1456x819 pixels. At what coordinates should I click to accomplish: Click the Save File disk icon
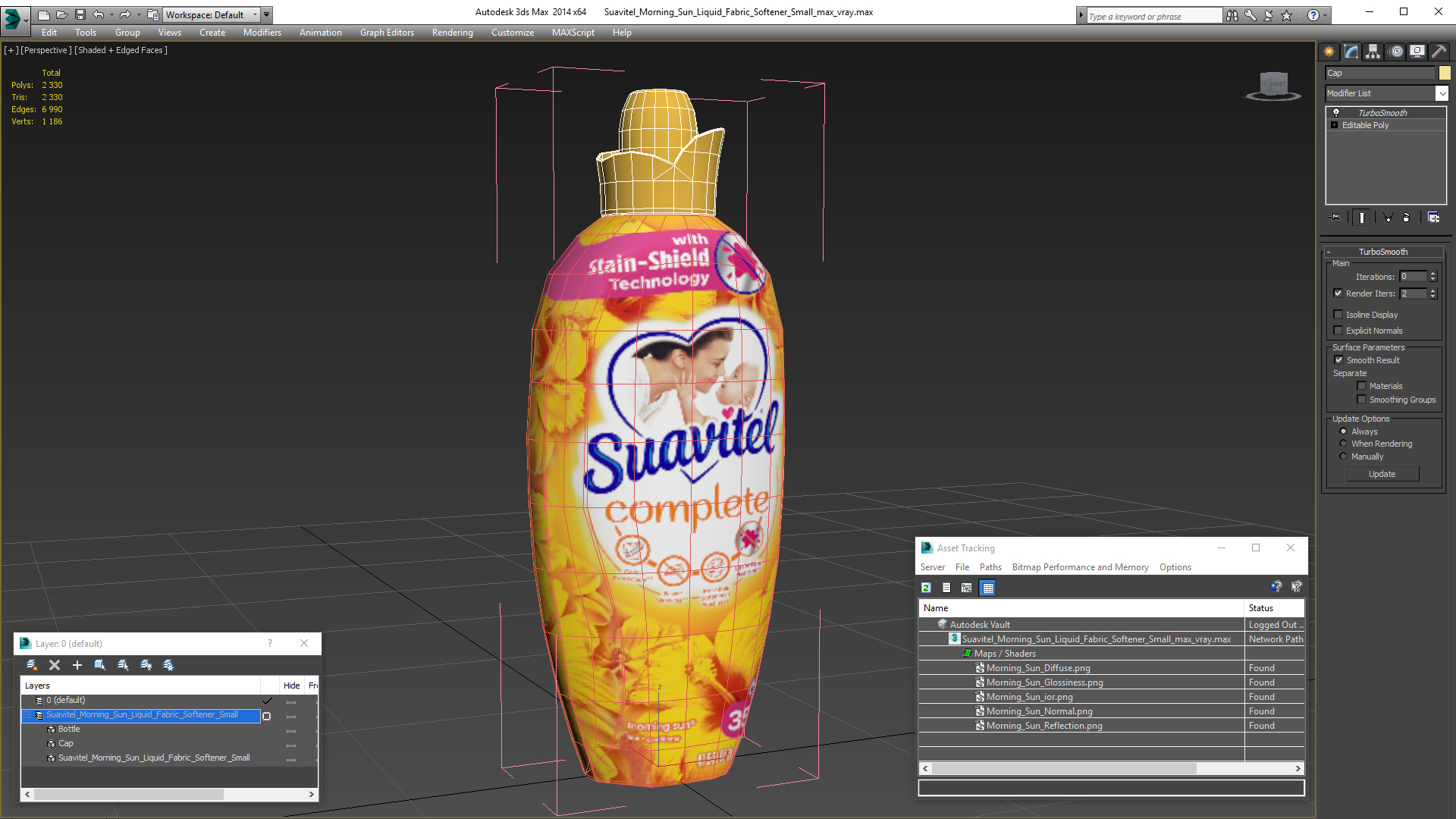pyautogui.click(x=80, y=14)
